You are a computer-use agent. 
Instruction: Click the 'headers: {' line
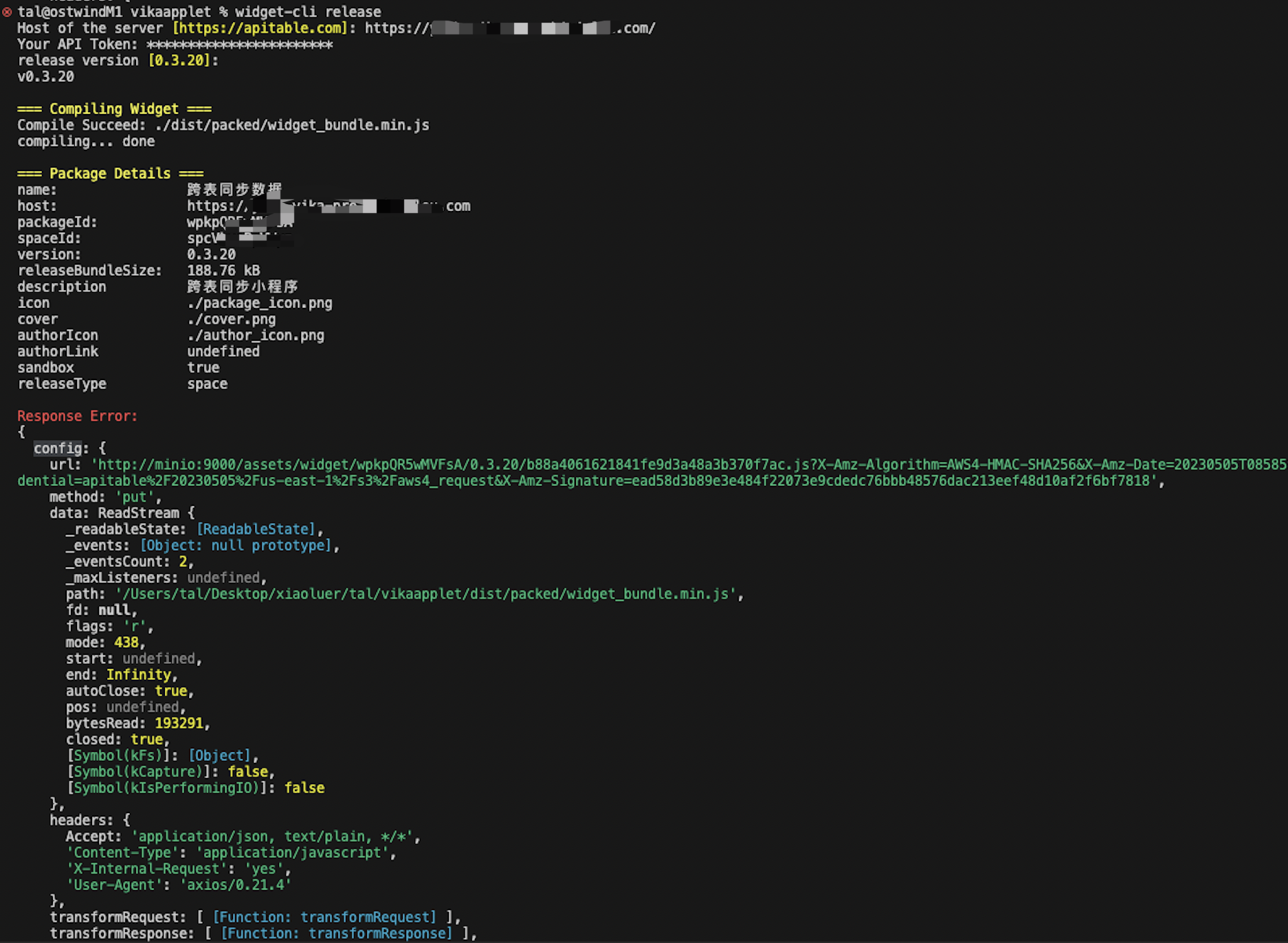(x=90, y=821)
